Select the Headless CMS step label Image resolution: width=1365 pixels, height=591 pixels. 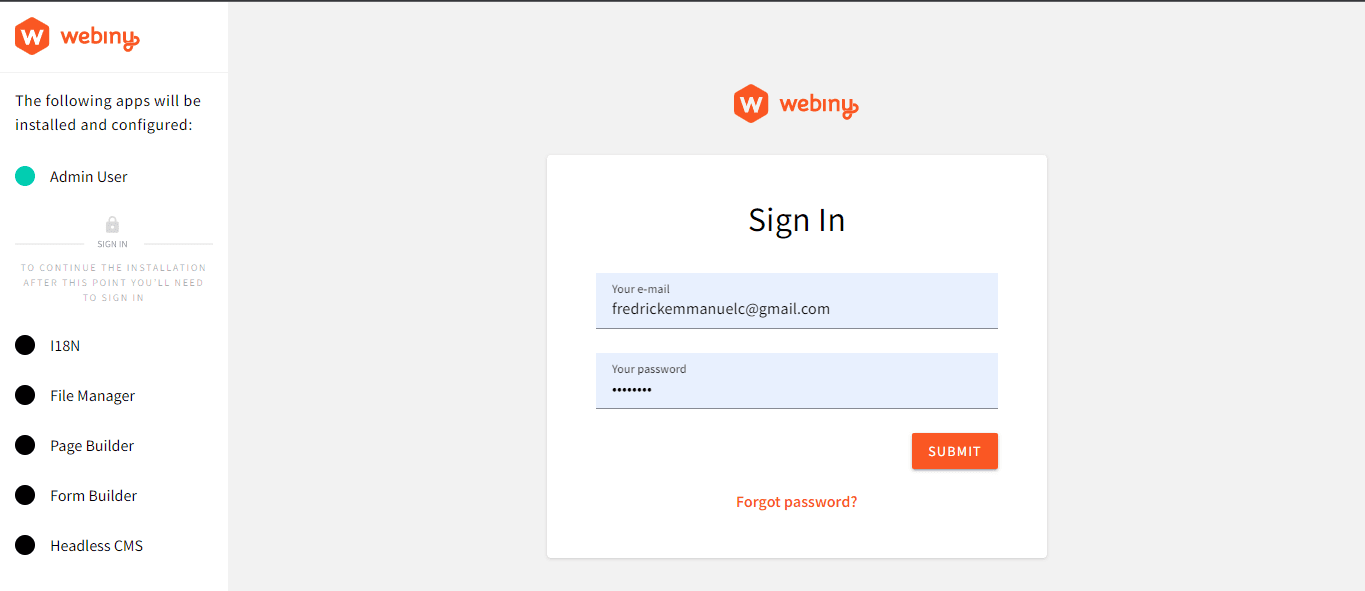pos(96,546)
